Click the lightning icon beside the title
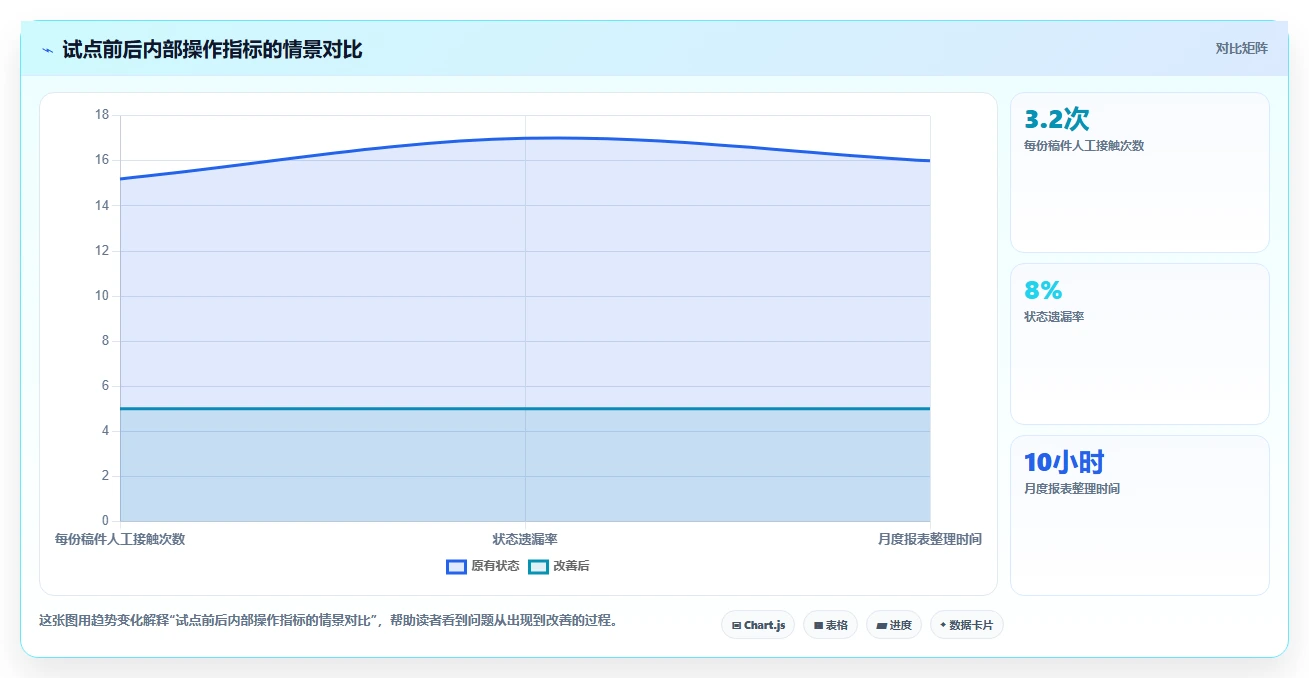 pos(48,50)
